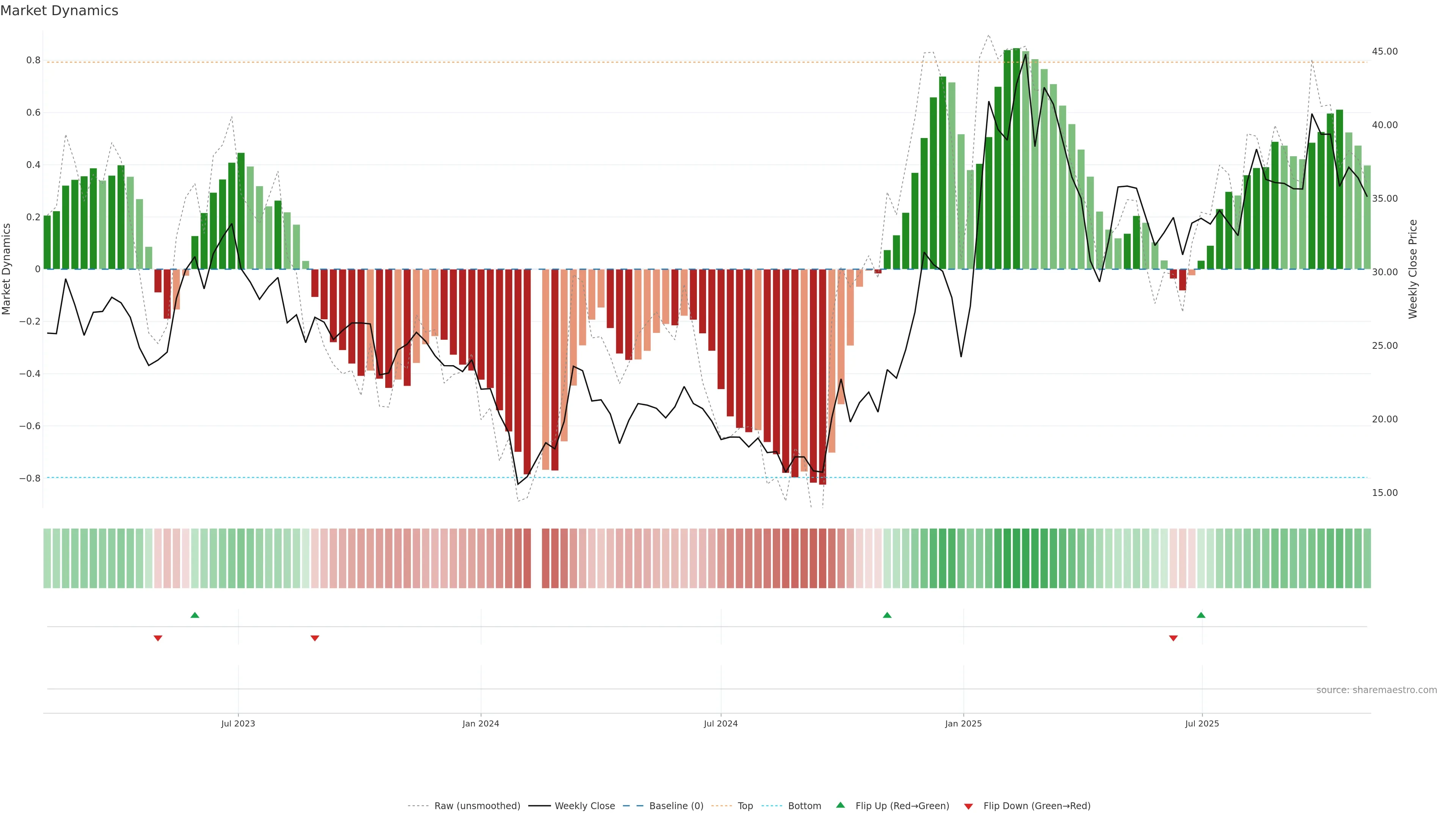Image resolution: width=1456 pixels, height=819 pixels.
Task: Hide the Top threshold line via legend
Action: pos(745,806)
